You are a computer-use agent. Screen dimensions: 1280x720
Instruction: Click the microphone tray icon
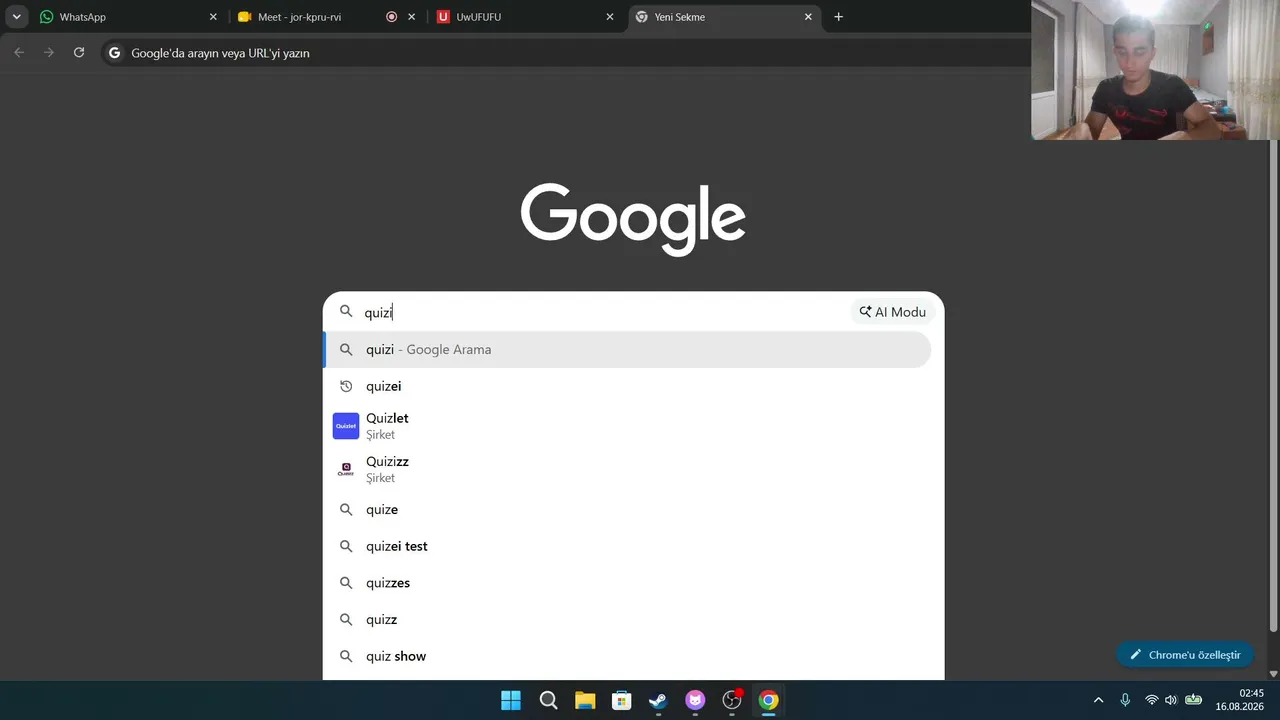tap(1125, 700)
